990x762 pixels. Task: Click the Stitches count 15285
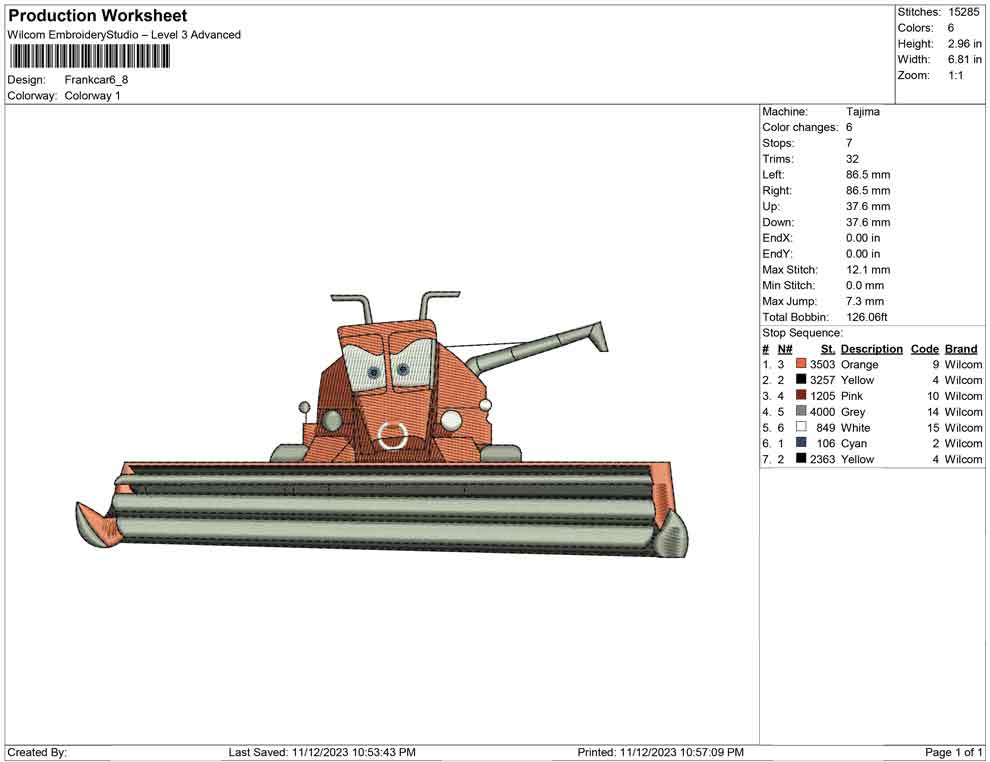point(964,12)
